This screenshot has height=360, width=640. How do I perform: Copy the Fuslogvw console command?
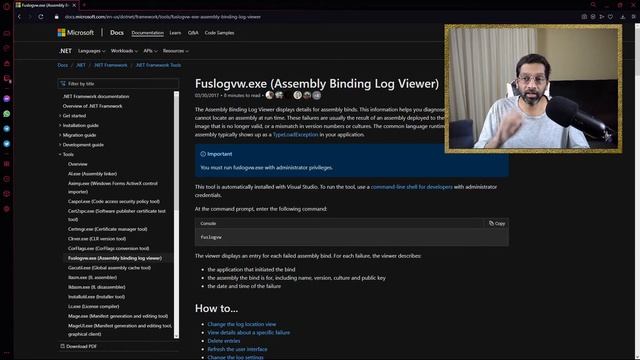click(497, 223)
